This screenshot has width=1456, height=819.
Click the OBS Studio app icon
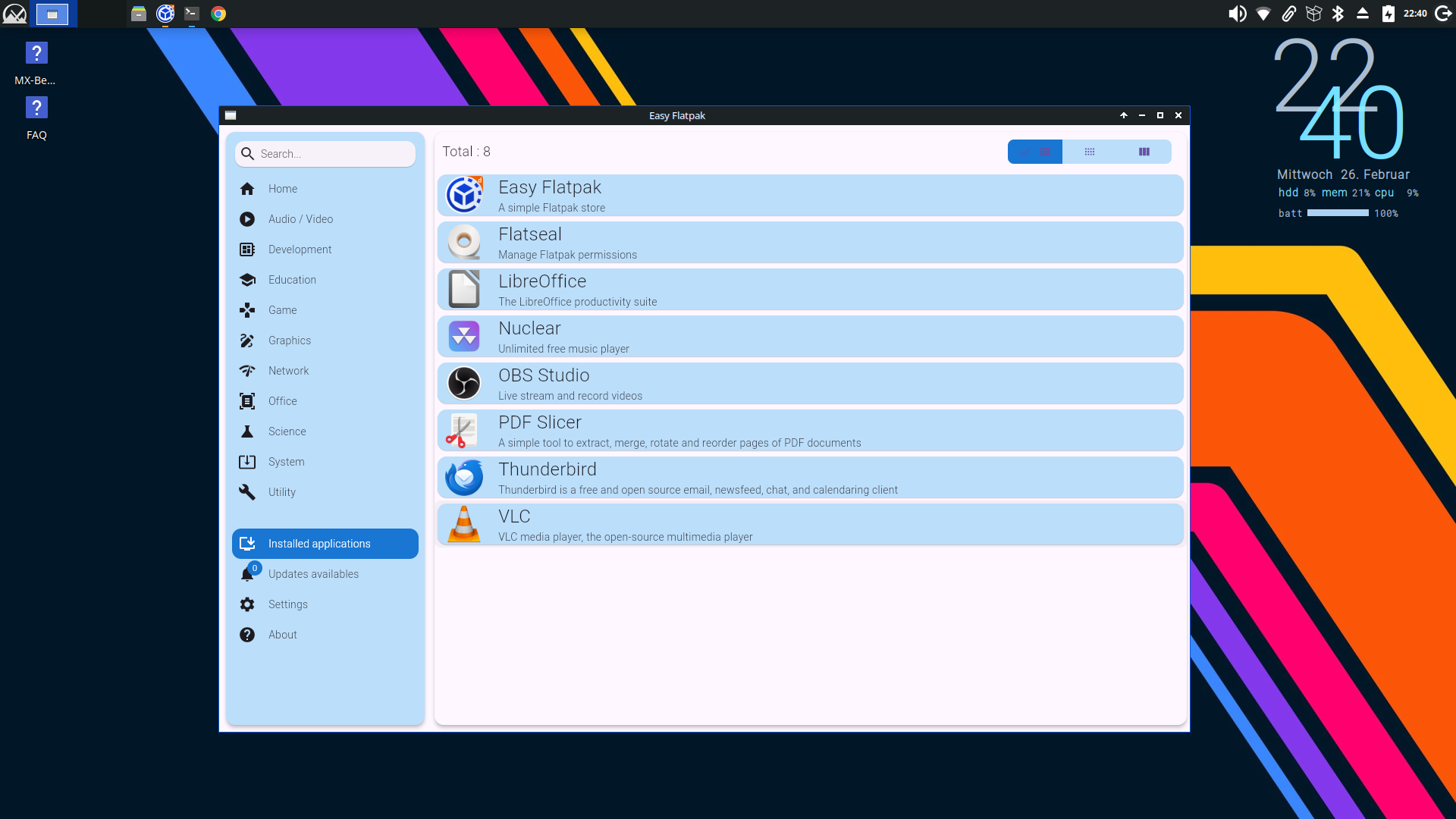coord(464,383)
